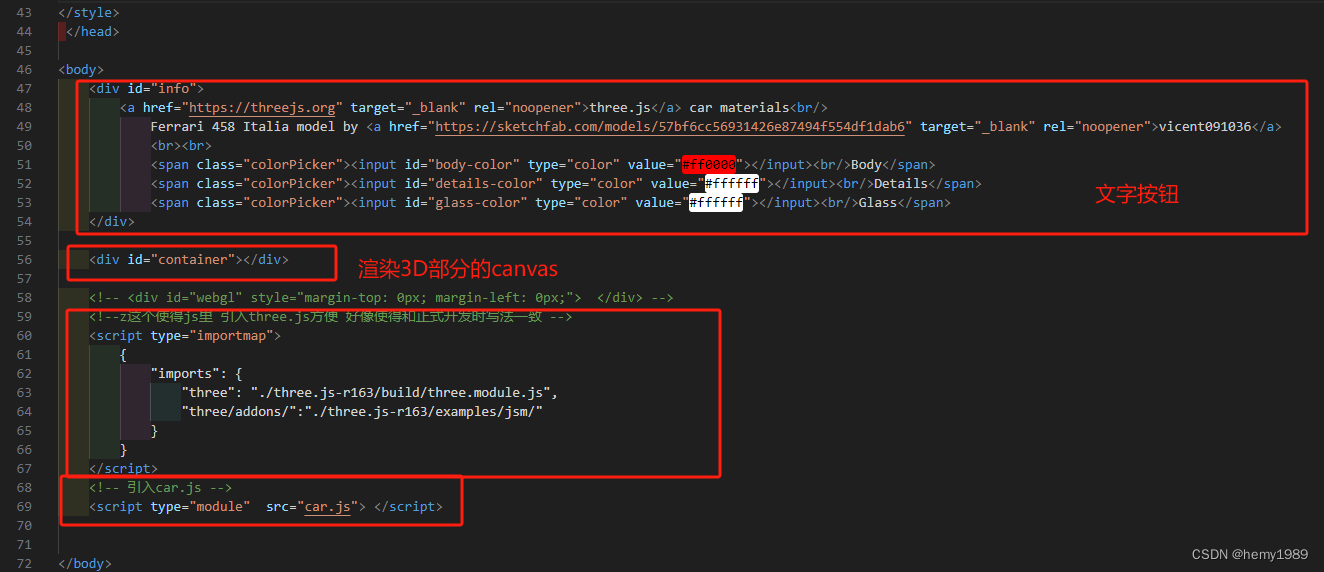The width and height of the screenshot is (1324, 572).
Task: Click the body-color id attribute
Action: coord(462,164)
